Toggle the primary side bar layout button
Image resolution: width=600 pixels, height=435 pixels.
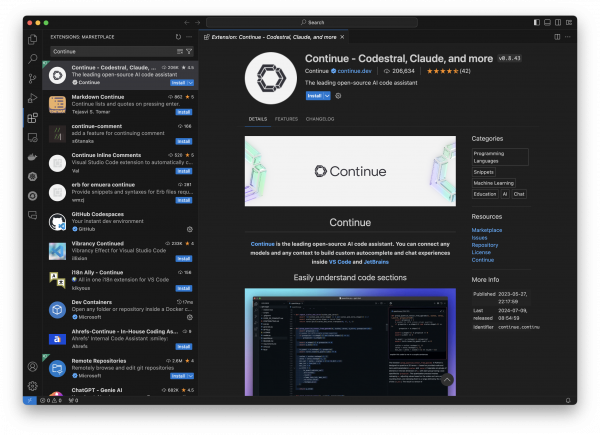(537, 21)
